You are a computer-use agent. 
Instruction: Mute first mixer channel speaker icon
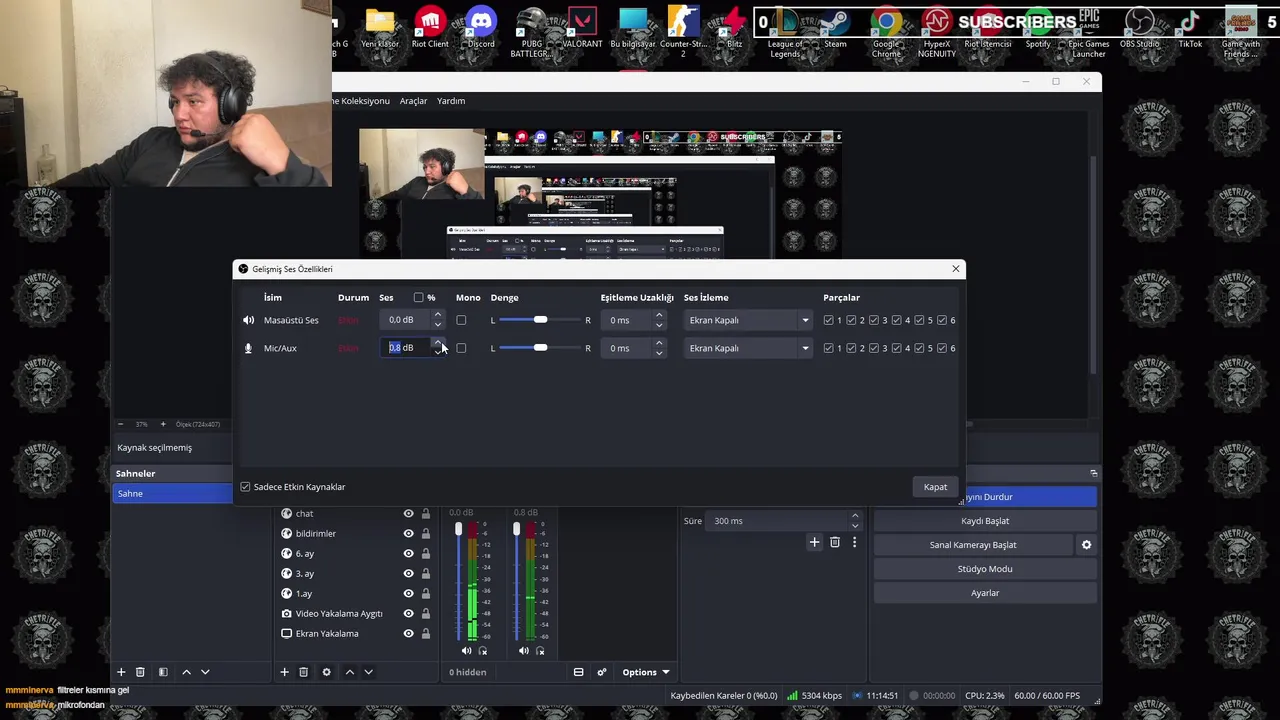coord(466,651)
